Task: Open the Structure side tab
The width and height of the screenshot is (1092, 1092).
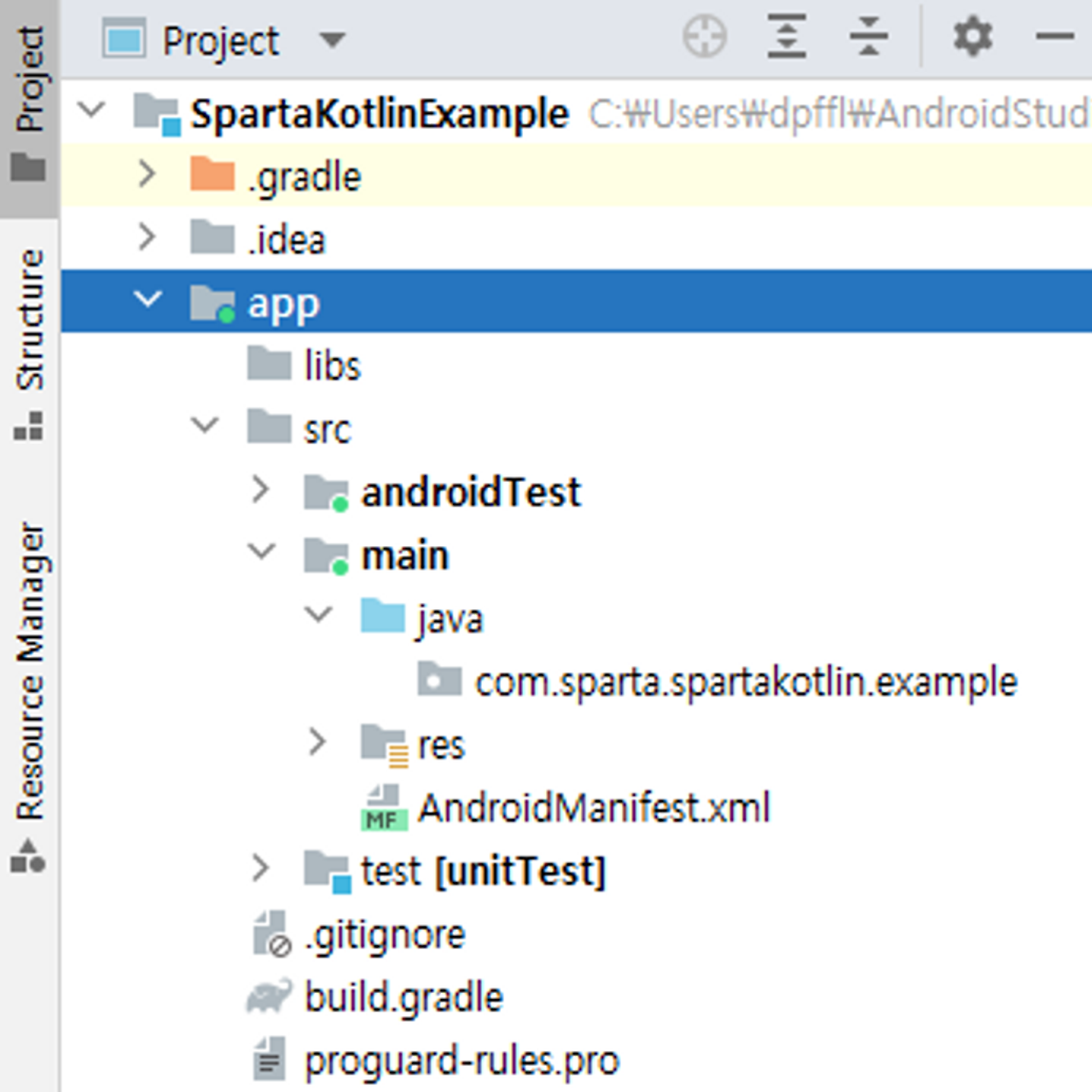Action: (x=29, y=343)
